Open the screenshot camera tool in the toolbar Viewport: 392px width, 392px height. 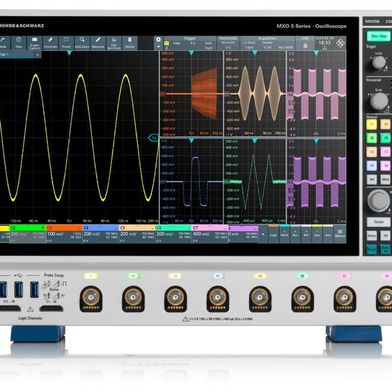tap(34, 43)
